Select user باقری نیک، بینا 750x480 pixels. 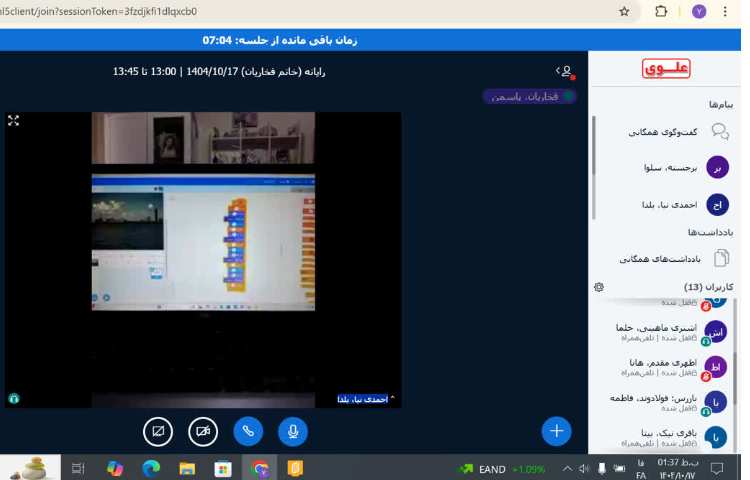pos(663,437)
